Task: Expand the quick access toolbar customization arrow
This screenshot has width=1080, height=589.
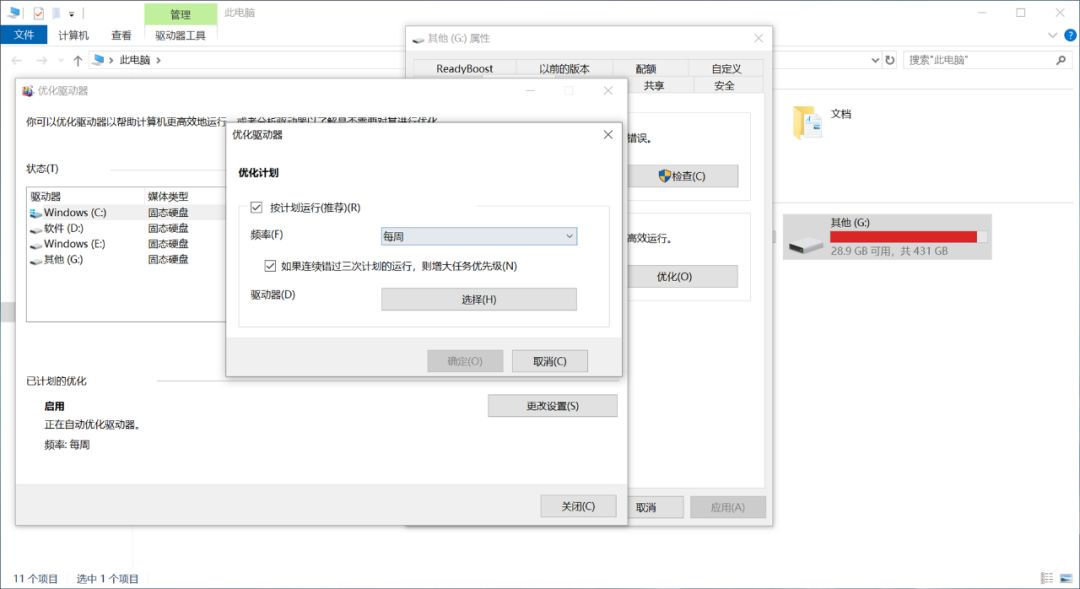Action: tap(71, 11)
